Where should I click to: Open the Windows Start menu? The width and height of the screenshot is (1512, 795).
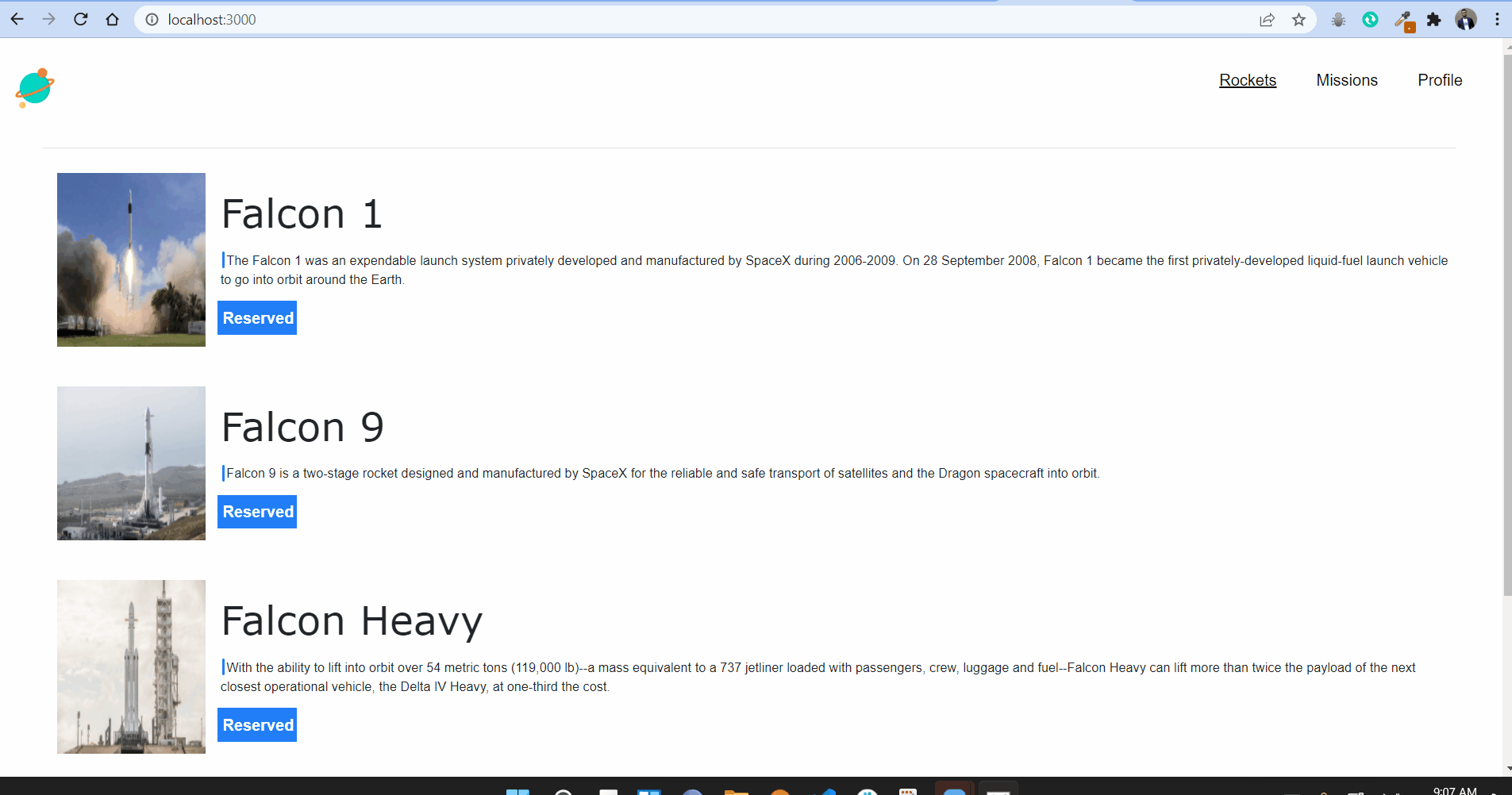coord(517,790)
